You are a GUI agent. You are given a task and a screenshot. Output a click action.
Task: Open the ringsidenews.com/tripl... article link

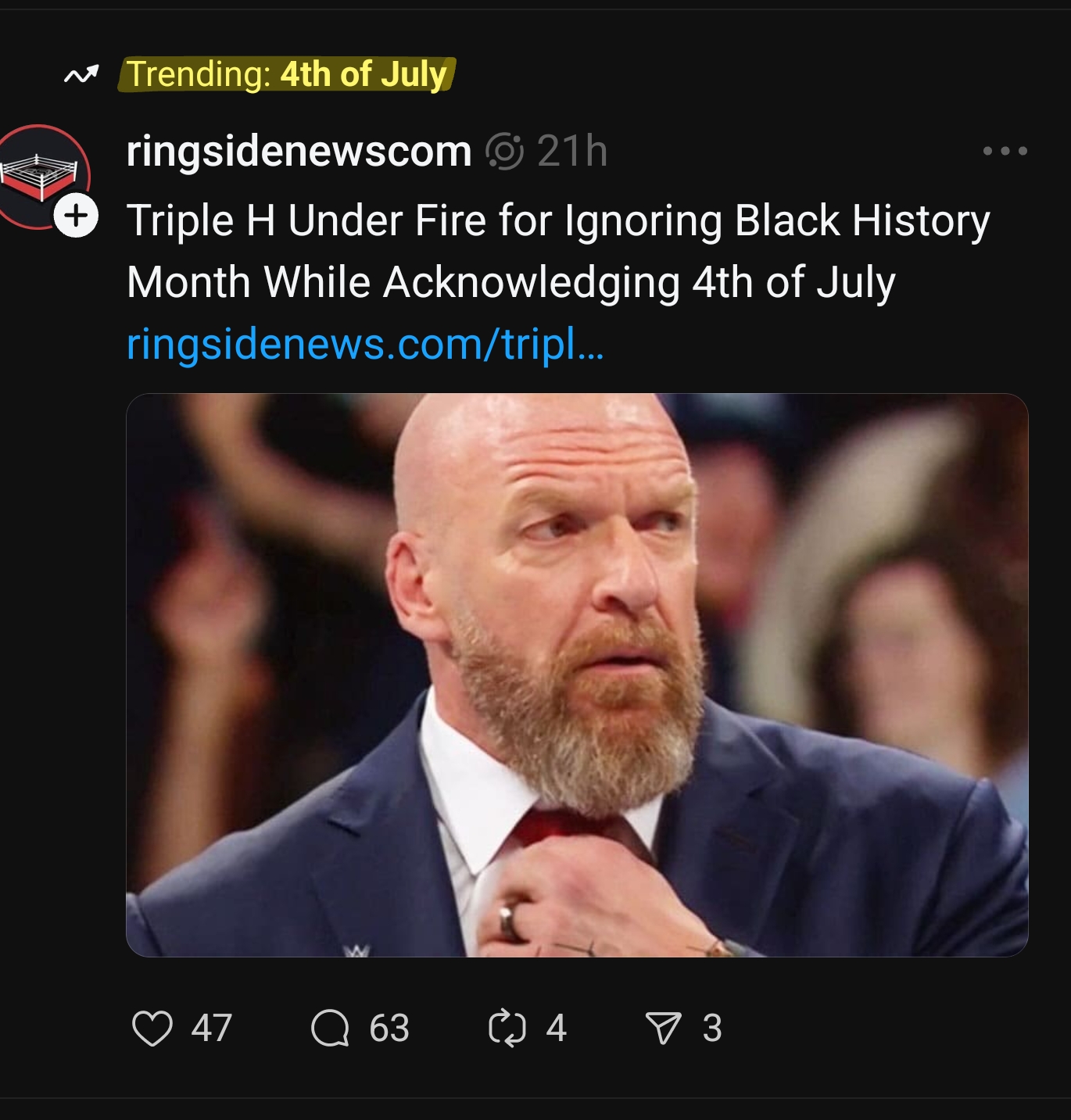click(x=365, y=344)
